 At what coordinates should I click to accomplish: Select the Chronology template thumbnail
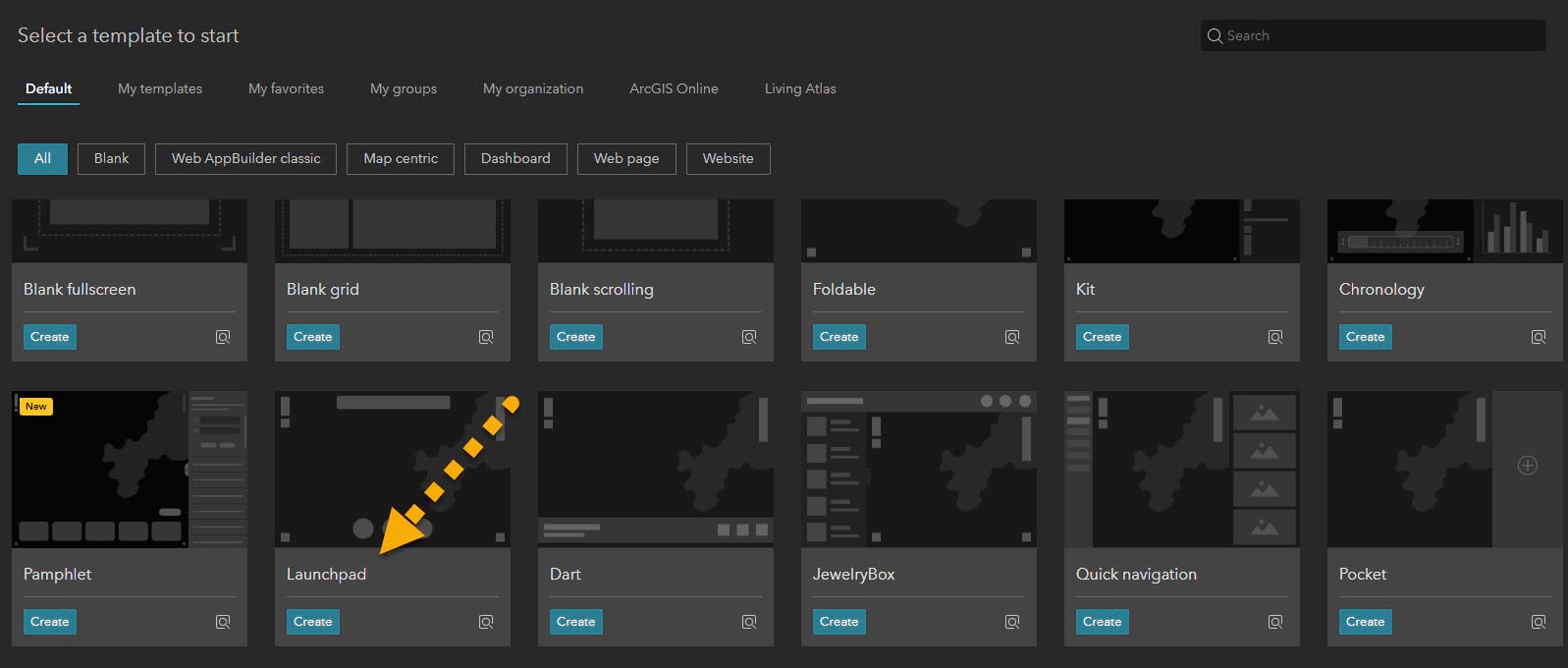(x=1445, y=232)
